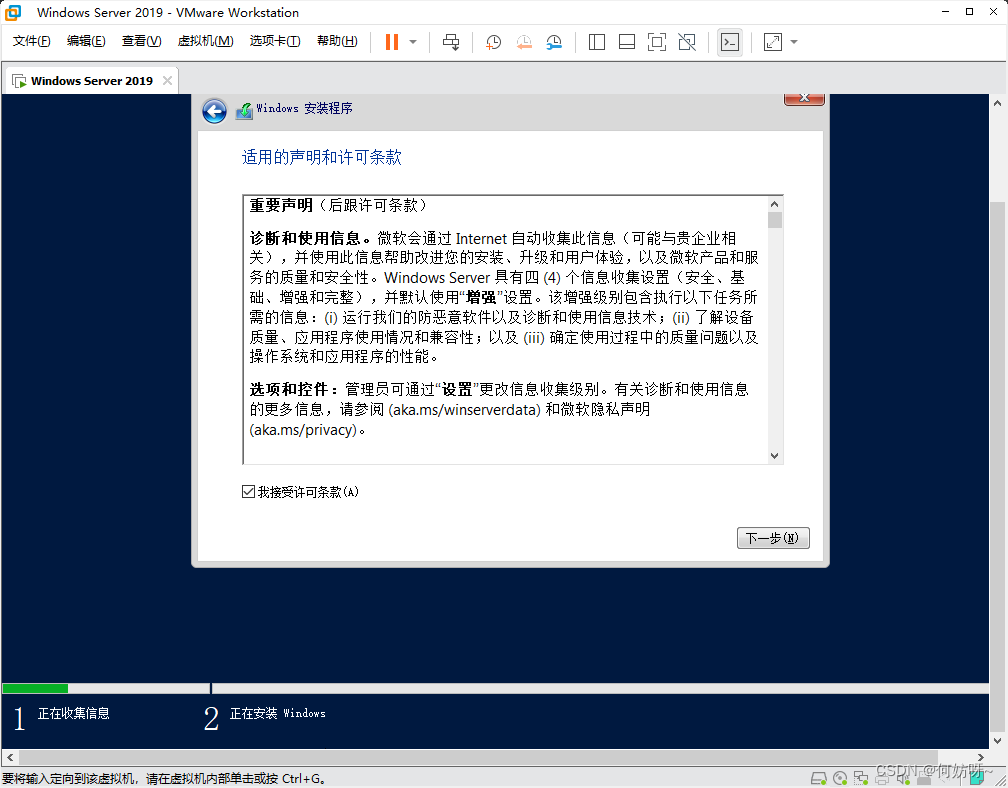Click the network adapter status icon
Screen dimensions: 1008x788
(x=861, y=779)
